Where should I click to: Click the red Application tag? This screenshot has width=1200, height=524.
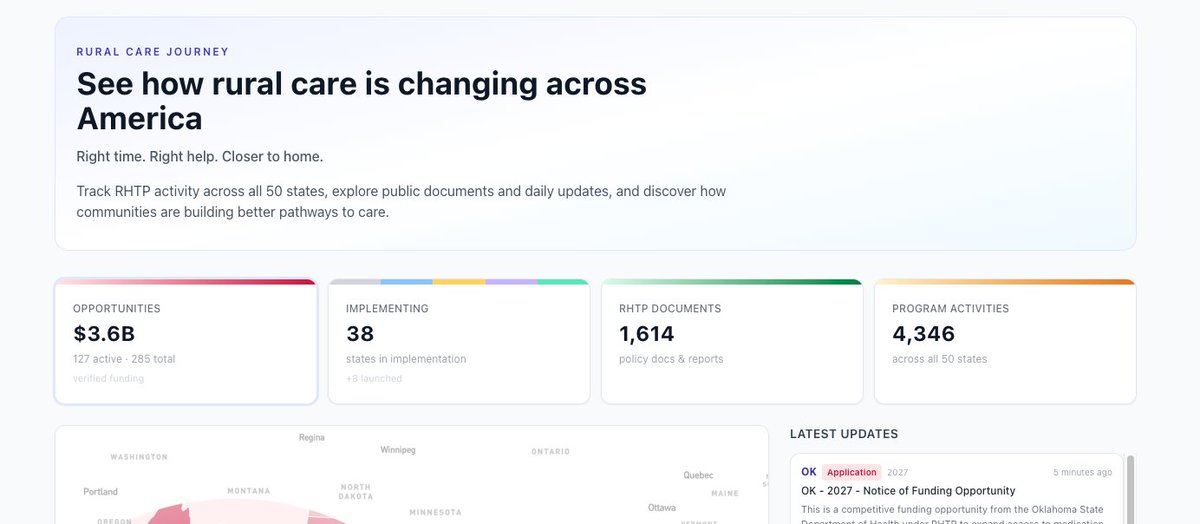pos(852,472)
